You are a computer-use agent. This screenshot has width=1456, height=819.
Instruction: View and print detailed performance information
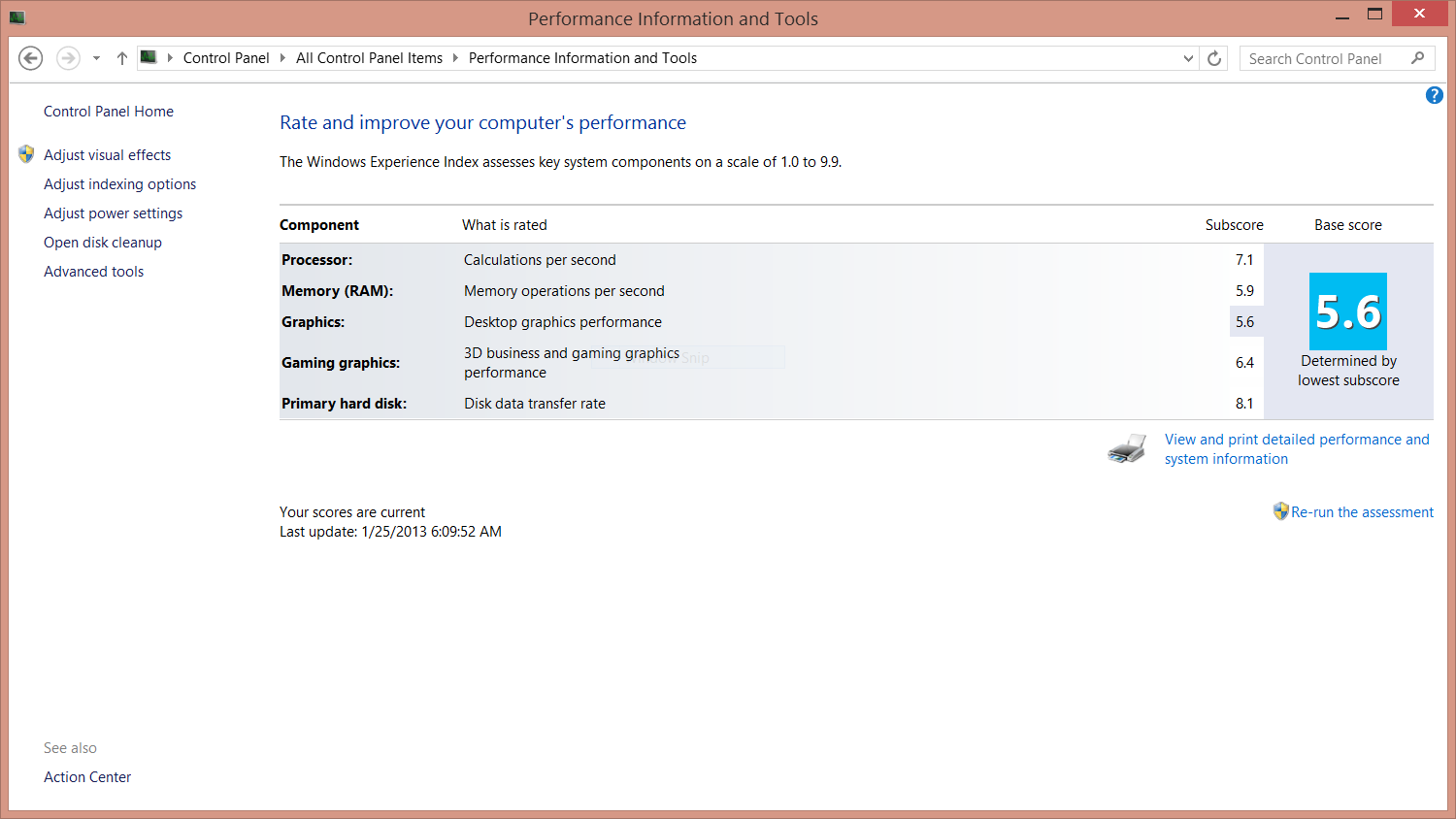tap(1297, 449)
